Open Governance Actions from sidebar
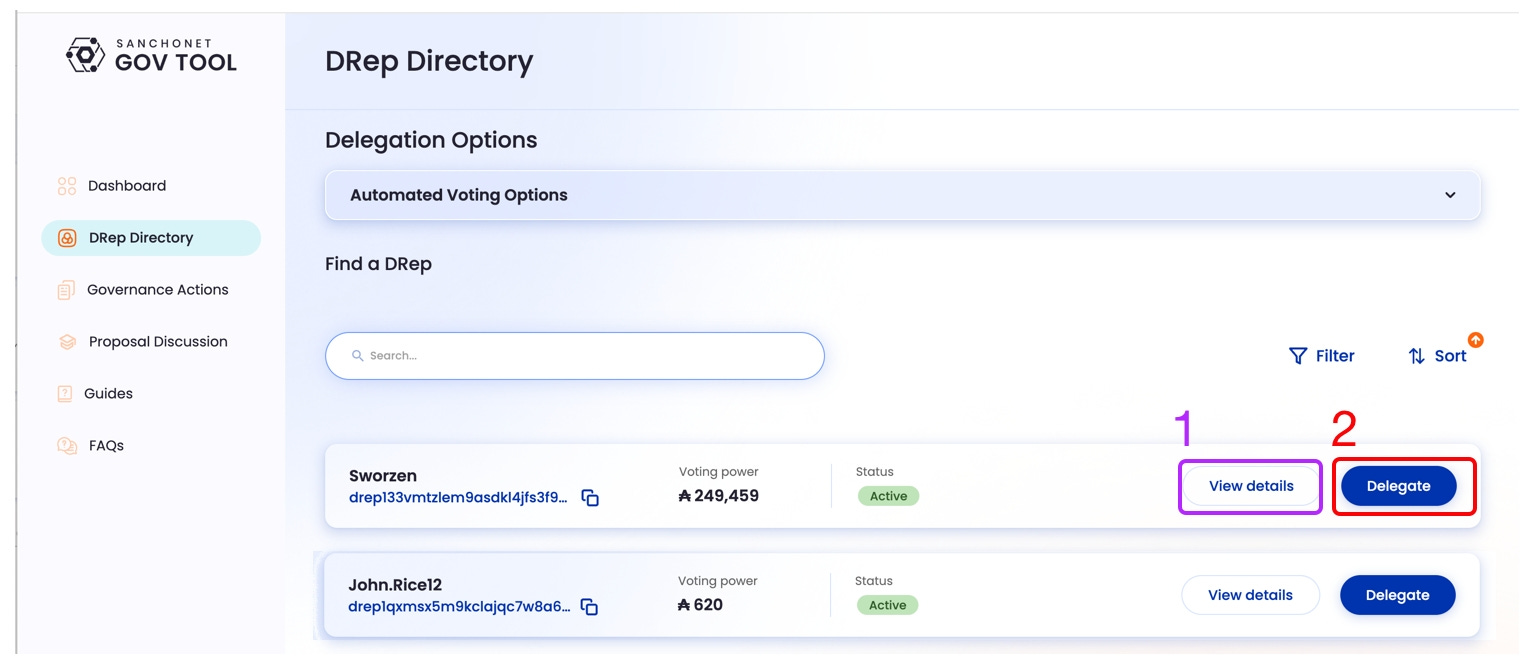The height and width of the screenshot is (669, 1532). (x=157, y=290)
